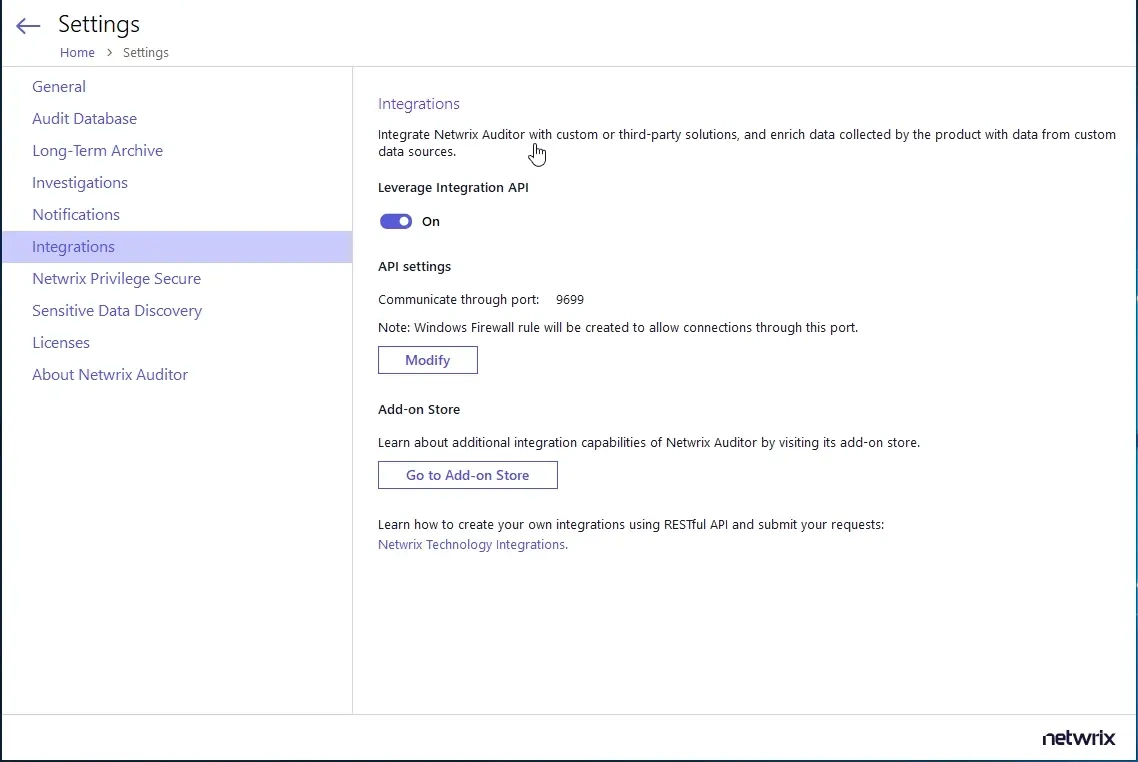View Sensitive Data Discovery settings
Viewport: 1138px width, 762px height.
coord(117,310)
